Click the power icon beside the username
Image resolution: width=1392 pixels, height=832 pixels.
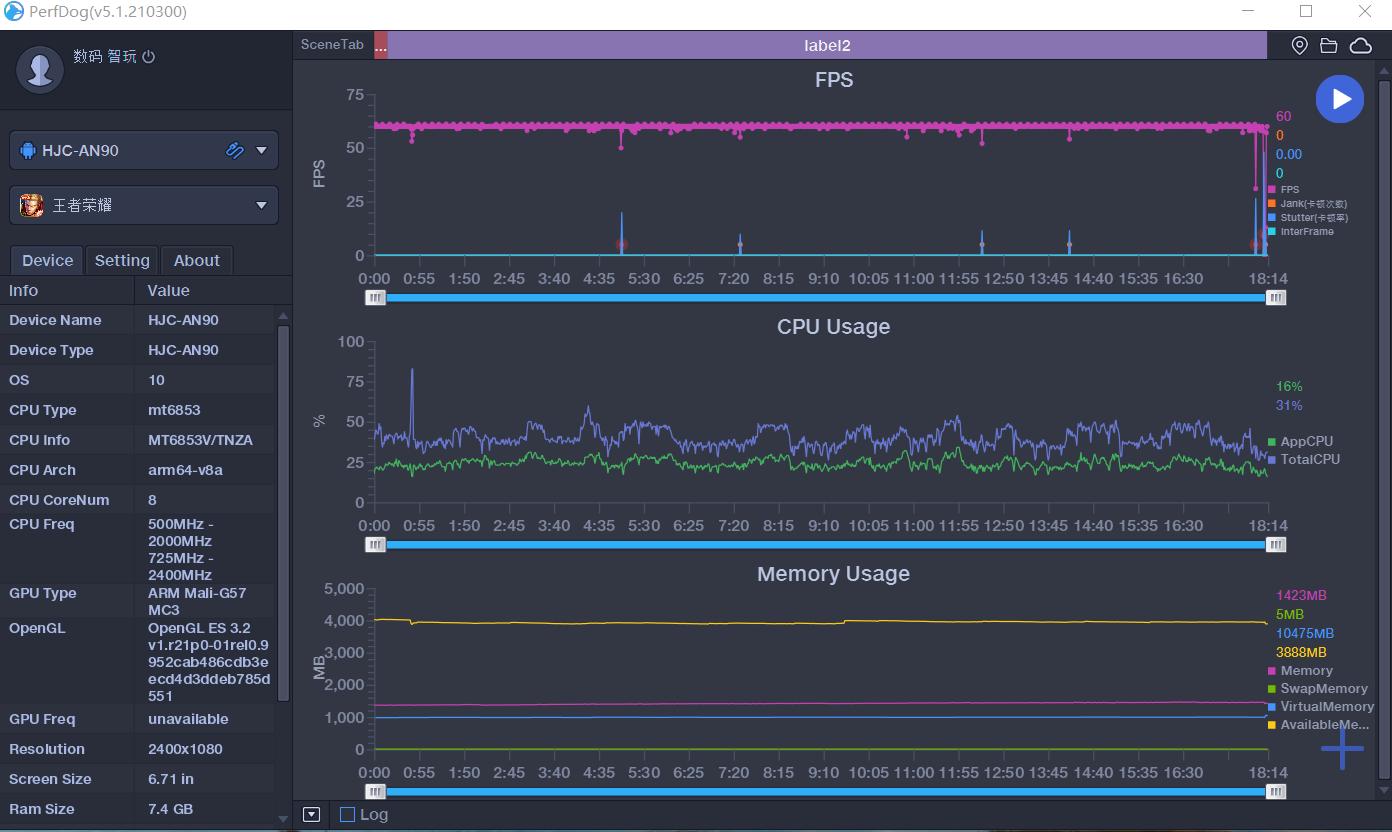149,57
